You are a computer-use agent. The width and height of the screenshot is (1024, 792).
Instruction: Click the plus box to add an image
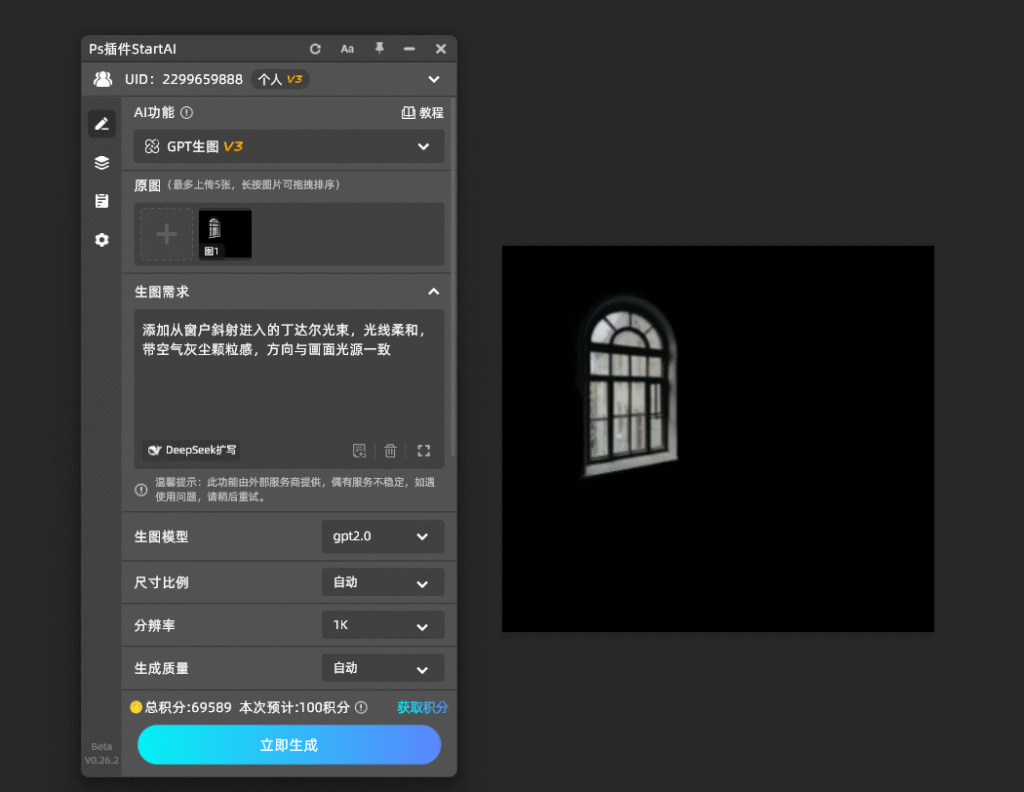167,234
